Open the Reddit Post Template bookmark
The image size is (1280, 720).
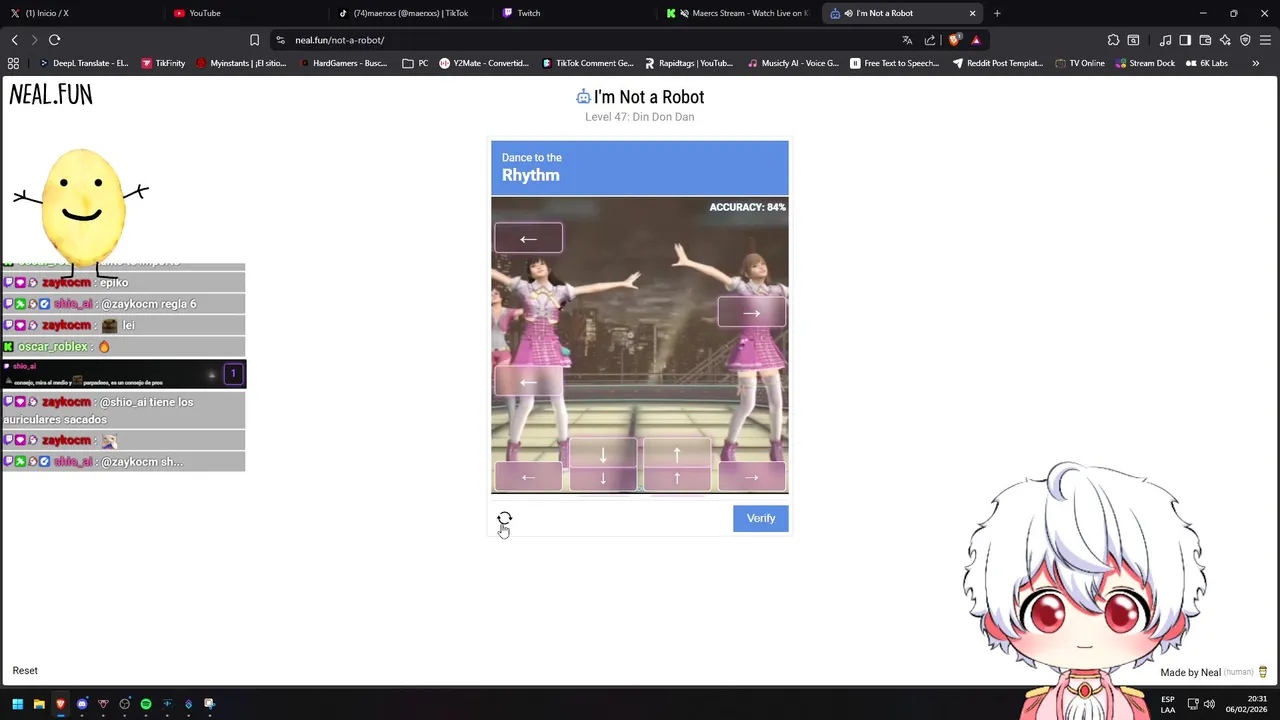pyautogui.click(x=998, y=63)
